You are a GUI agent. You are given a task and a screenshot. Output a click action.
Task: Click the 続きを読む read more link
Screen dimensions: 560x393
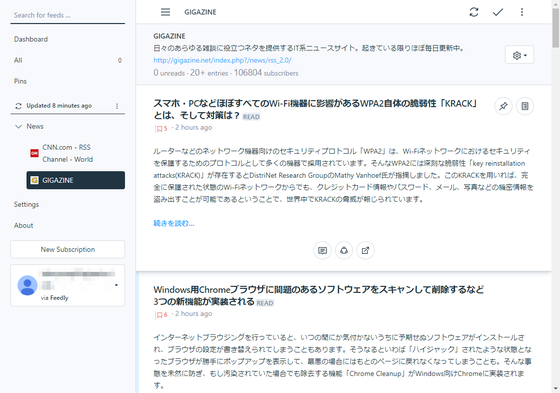pyautogui.click(x=174, y=223)
